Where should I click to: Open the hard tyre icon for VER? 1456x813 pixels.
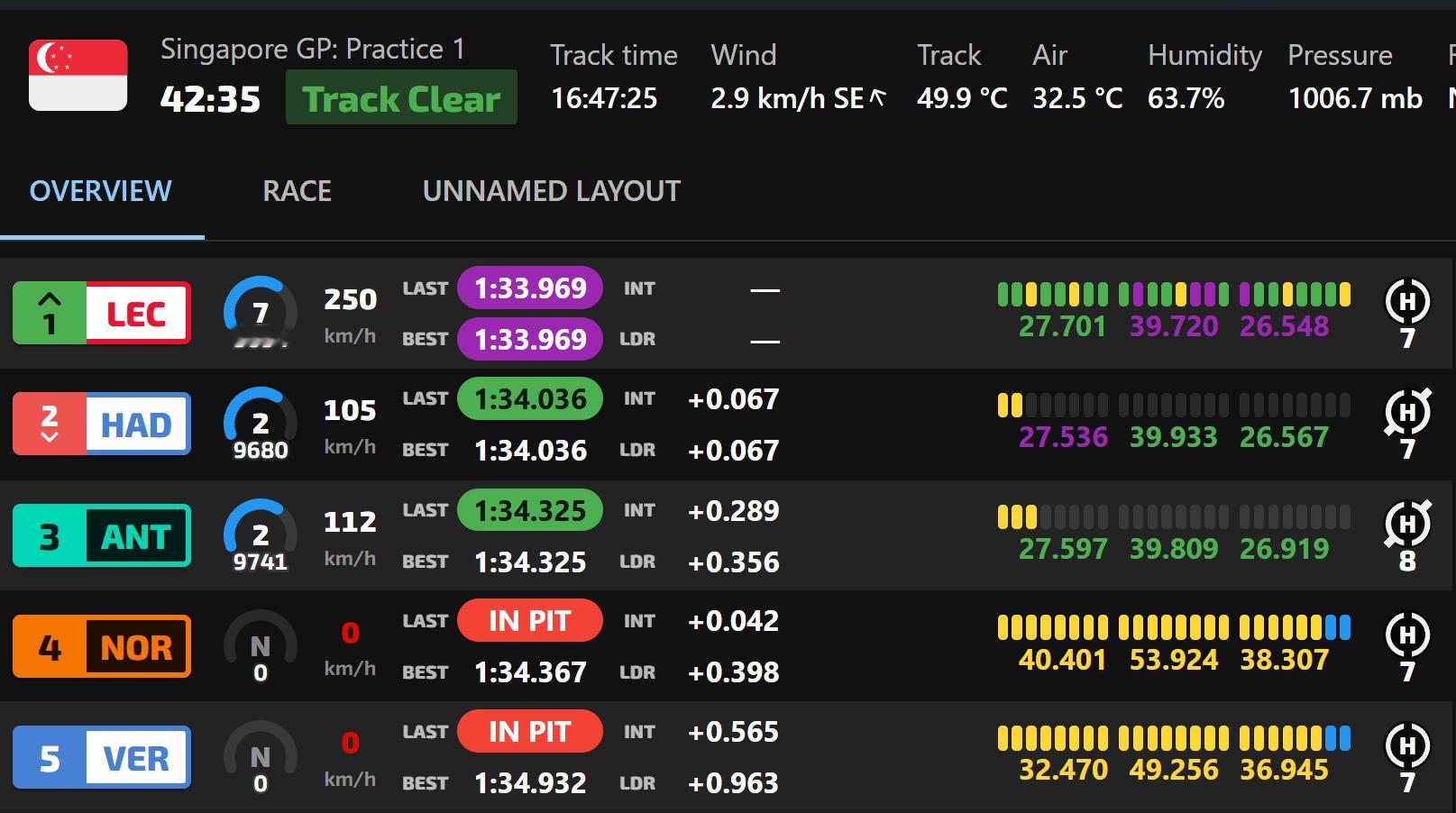(1407, 746)
